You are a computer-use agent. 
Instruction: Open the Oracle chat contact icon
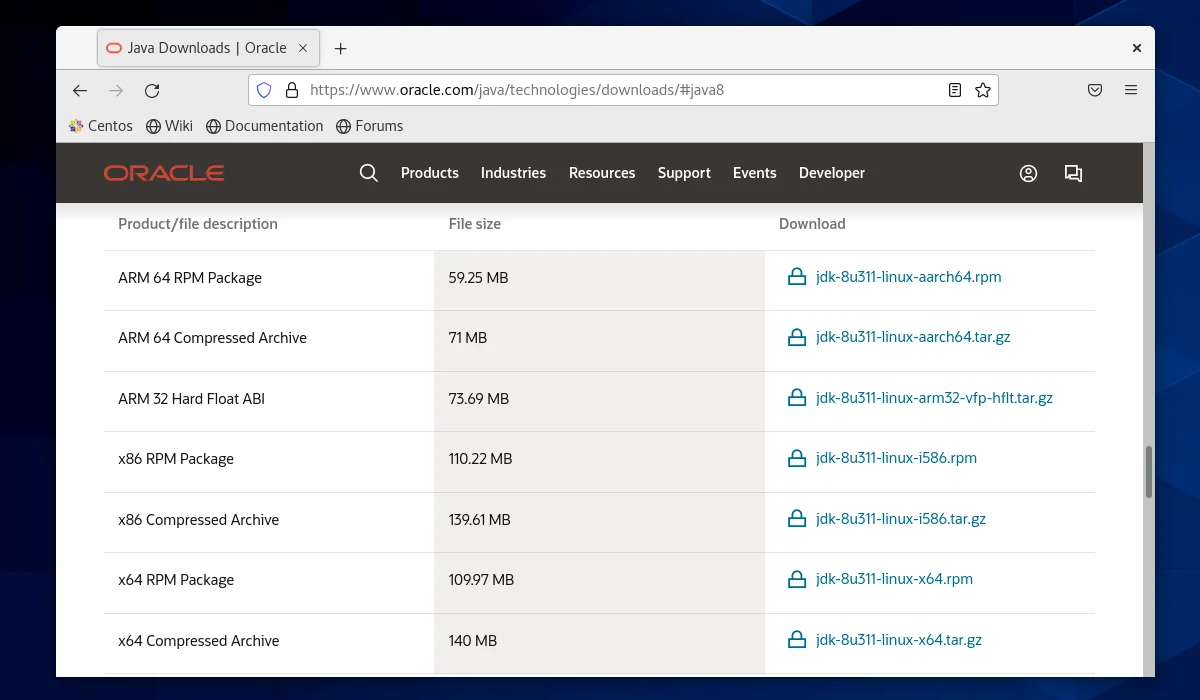1073,173
